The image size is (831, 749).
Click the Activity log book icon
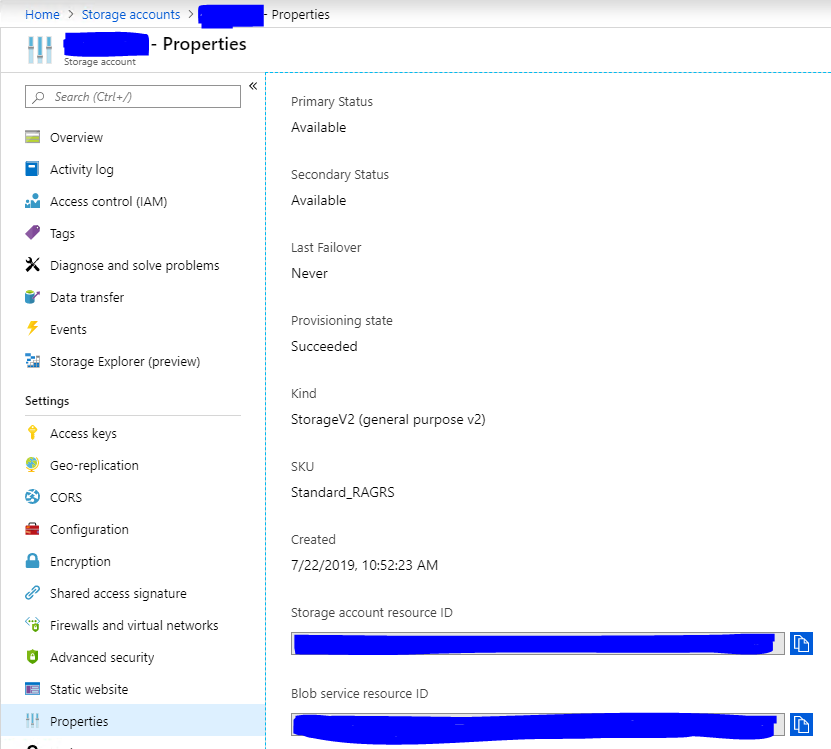[x=32, y=169]
